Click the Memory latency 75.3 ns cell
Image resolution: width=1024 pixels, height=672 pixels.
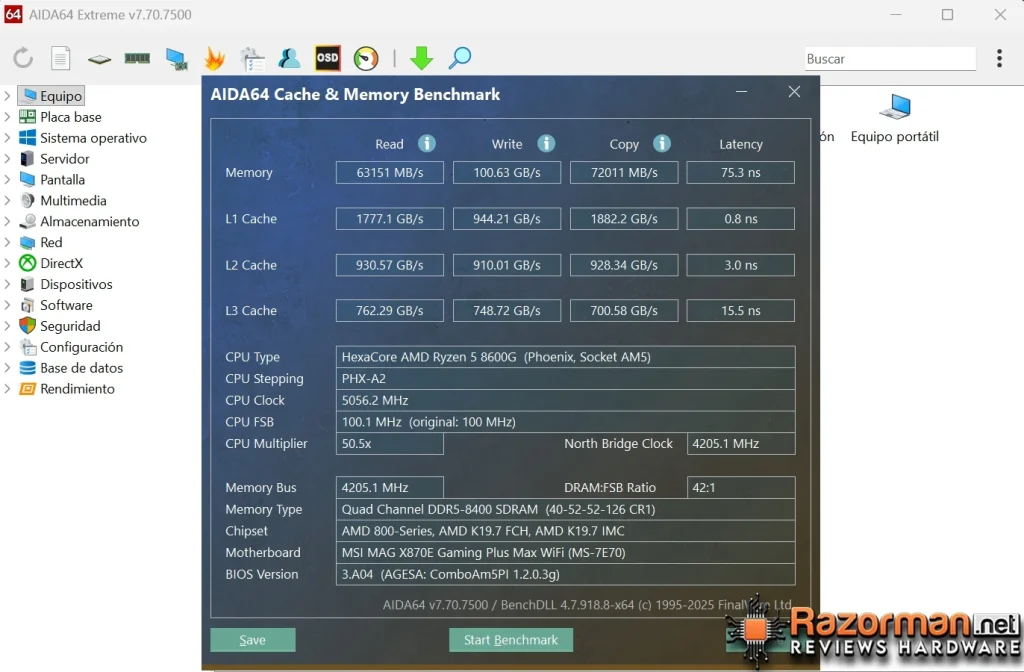[741, 172]
